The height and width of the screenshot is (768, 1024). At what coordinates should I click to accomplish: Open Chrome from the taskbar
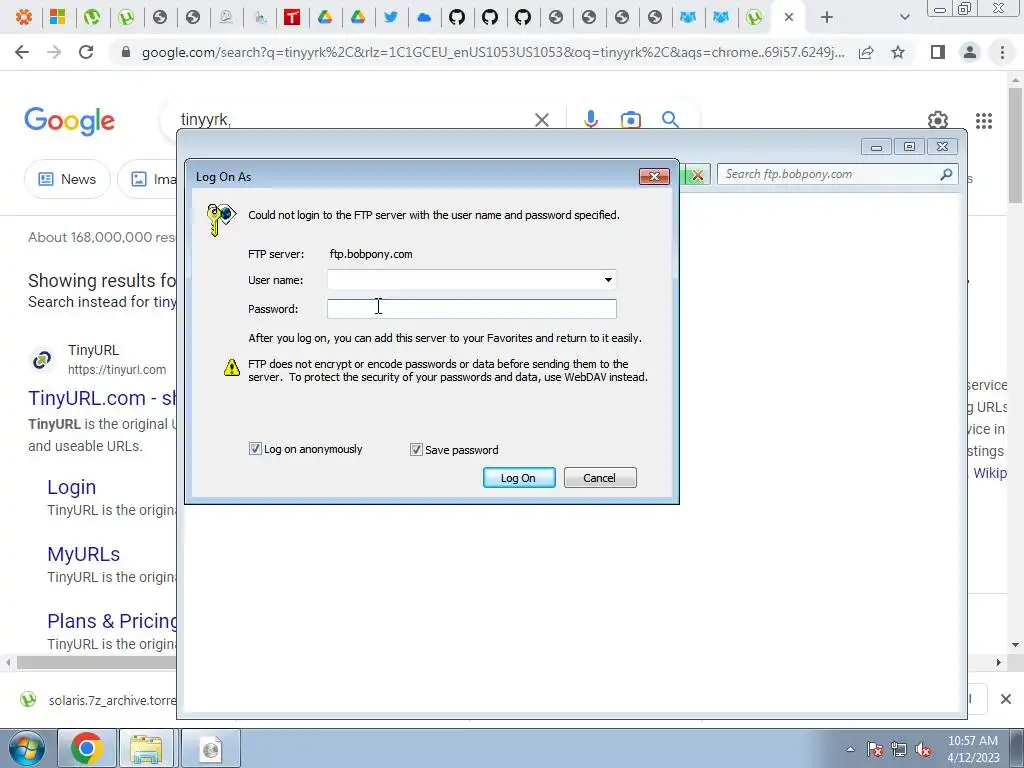(x=87, y=748)
